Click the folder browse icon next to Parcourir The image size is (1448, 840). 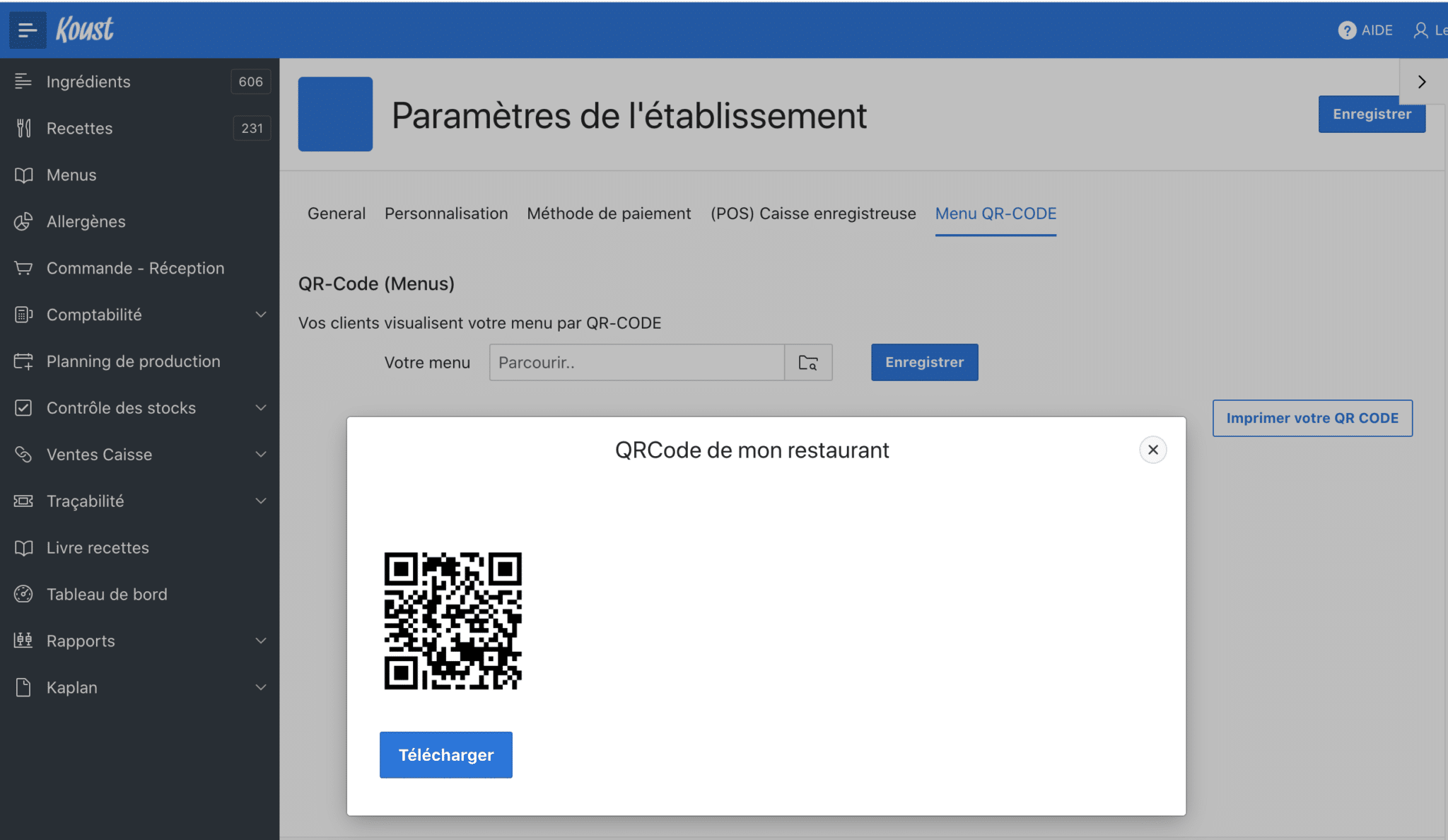pos(808,363)
